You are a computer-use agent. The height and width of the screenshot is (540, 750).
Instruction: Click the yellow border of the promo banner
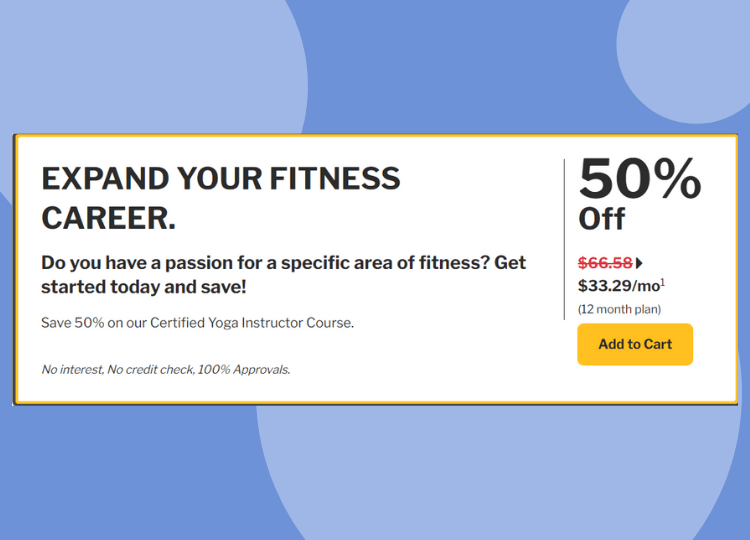pyautogui.click(x=375, y=137)
